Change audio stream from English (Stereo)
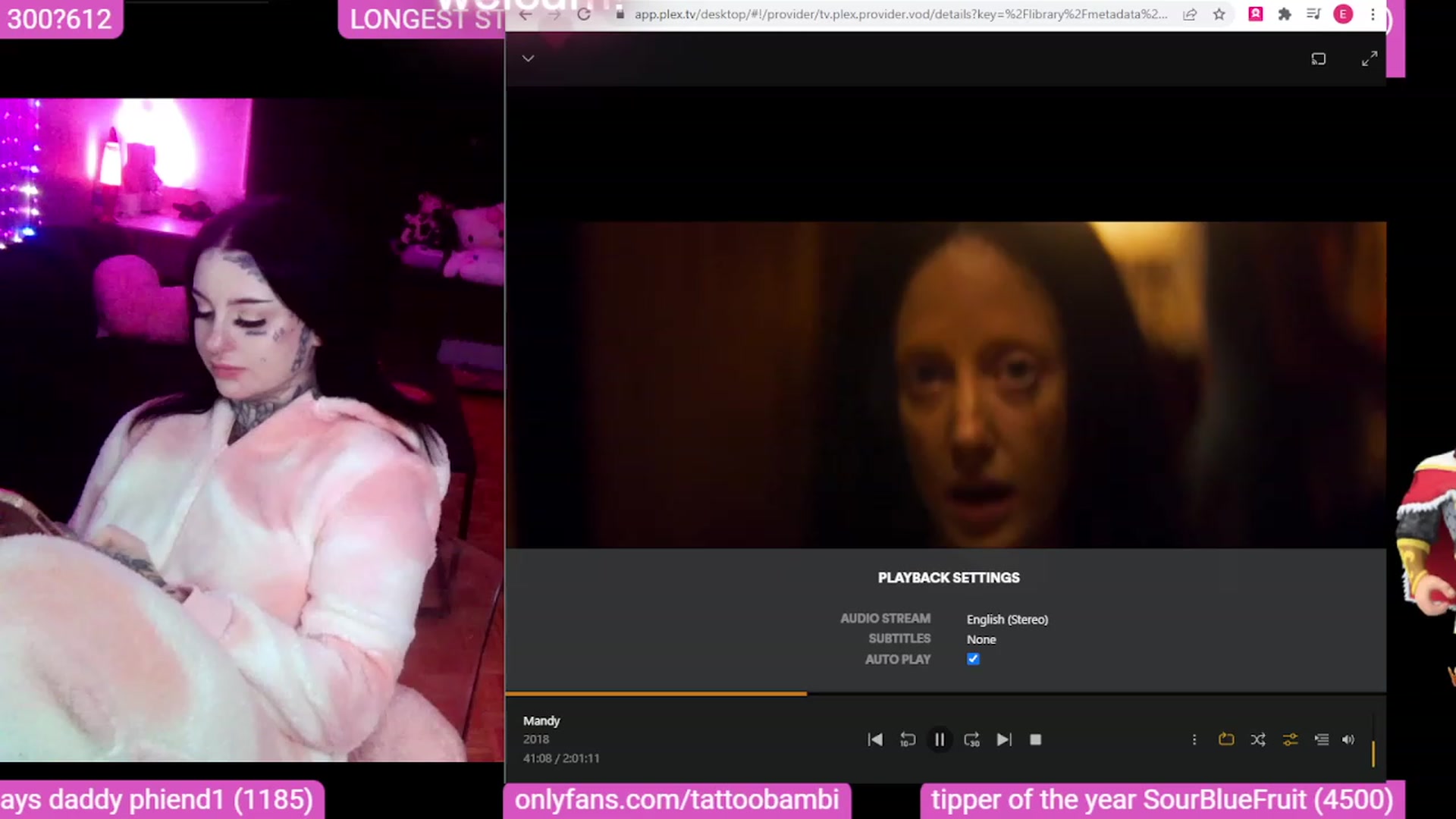The image size is (1456, 819). [1007, 620]
